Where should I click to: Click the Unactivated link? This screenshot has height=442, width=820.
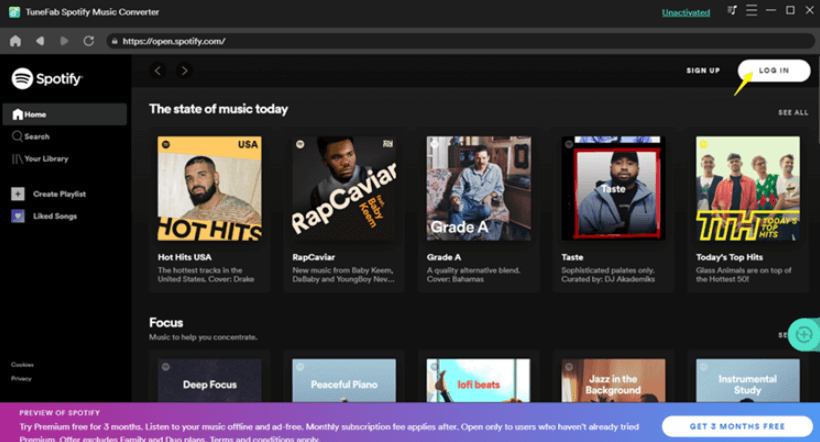coord(685,12)
